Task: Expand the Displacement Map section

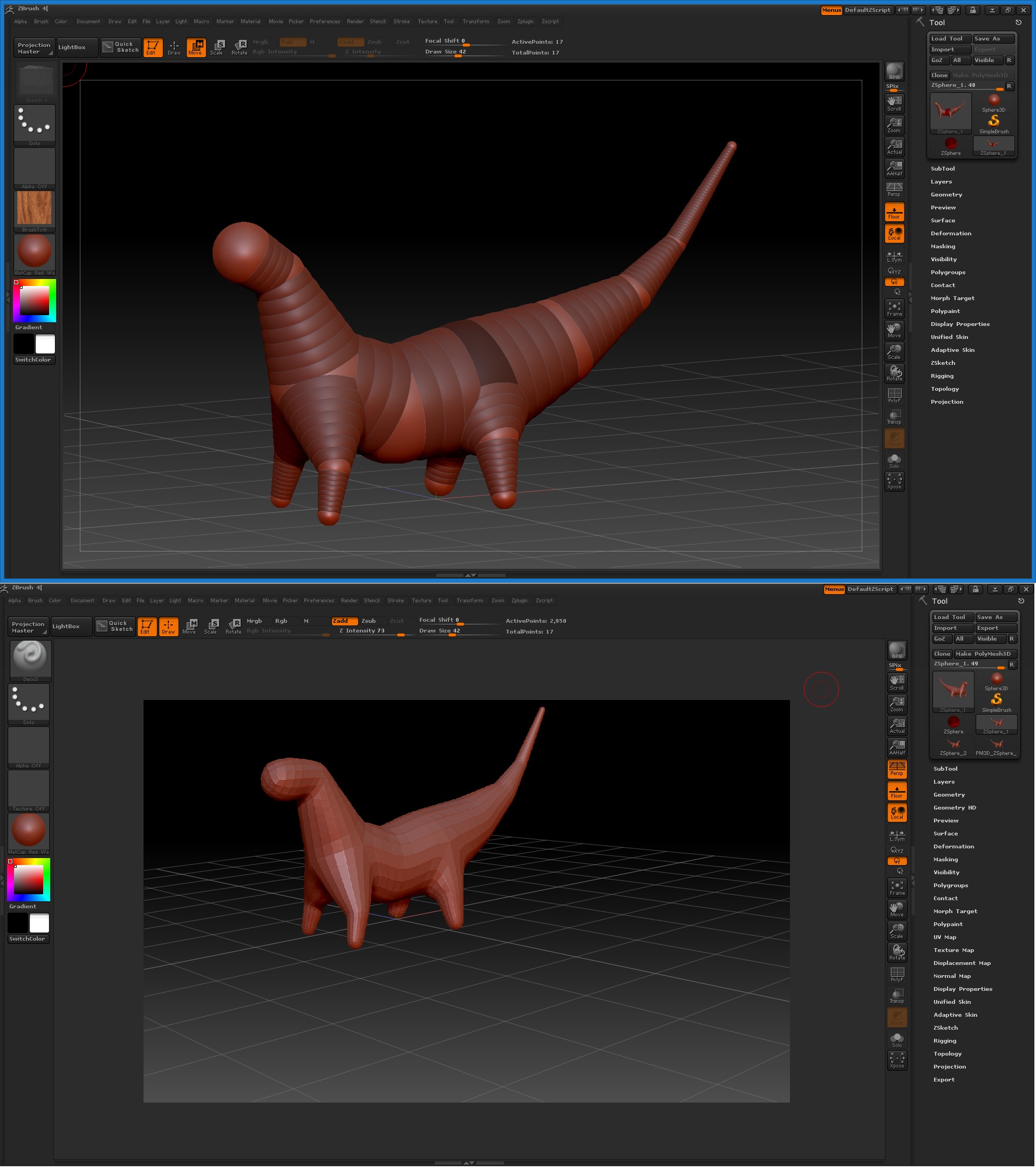Action: point(962,963)
